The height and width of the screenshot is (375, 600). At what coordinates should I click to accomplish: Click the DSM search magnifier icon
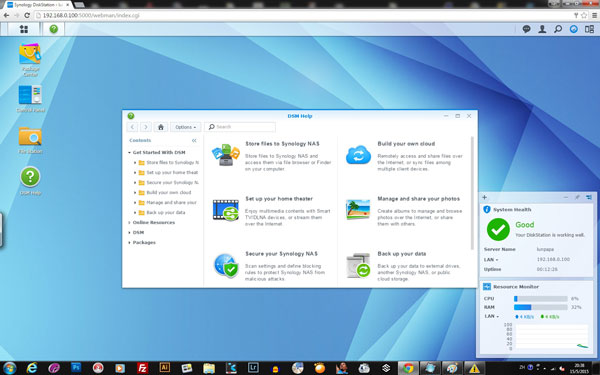(x=558, y=29)
